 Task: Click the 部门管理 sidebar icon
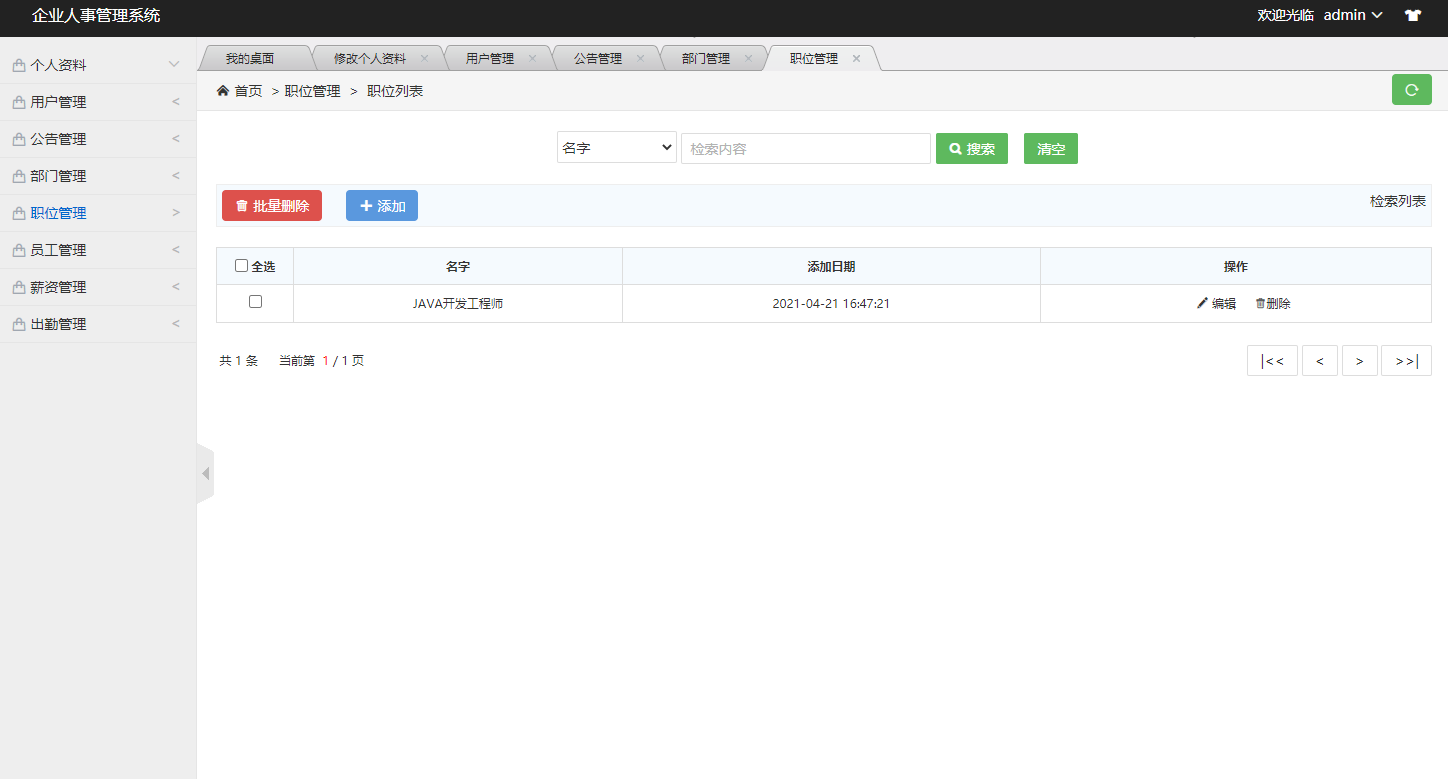(17, 175)
